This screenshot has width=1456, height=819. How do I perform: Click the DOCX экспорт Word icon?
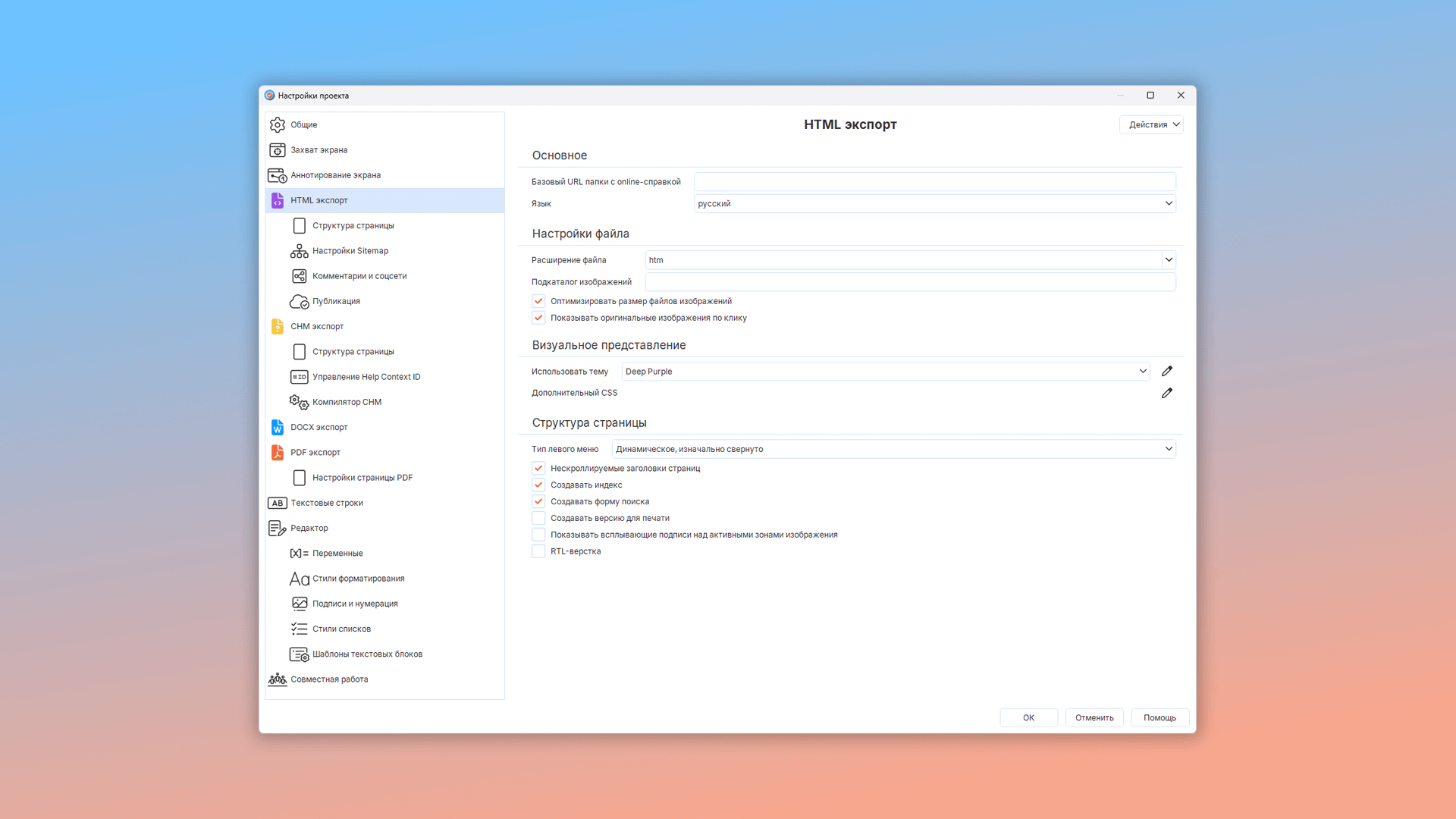tap(278, 428)
